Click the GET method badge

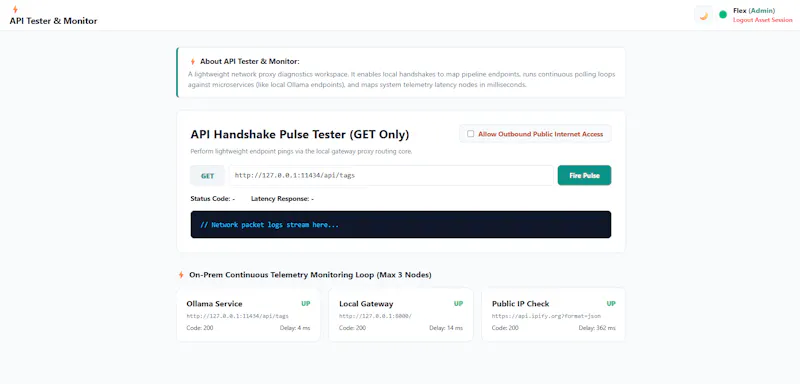point(207,175)
